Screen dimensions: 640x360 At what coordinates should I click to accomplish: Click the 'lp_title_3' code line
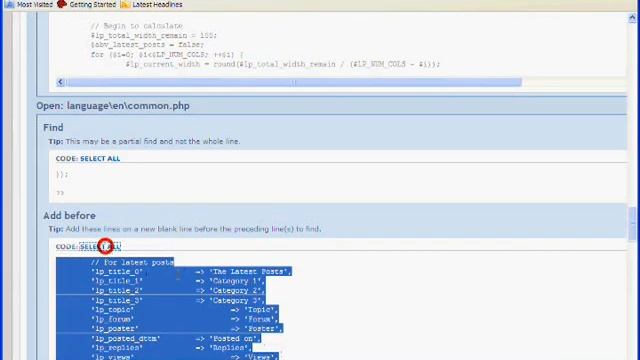178,300
